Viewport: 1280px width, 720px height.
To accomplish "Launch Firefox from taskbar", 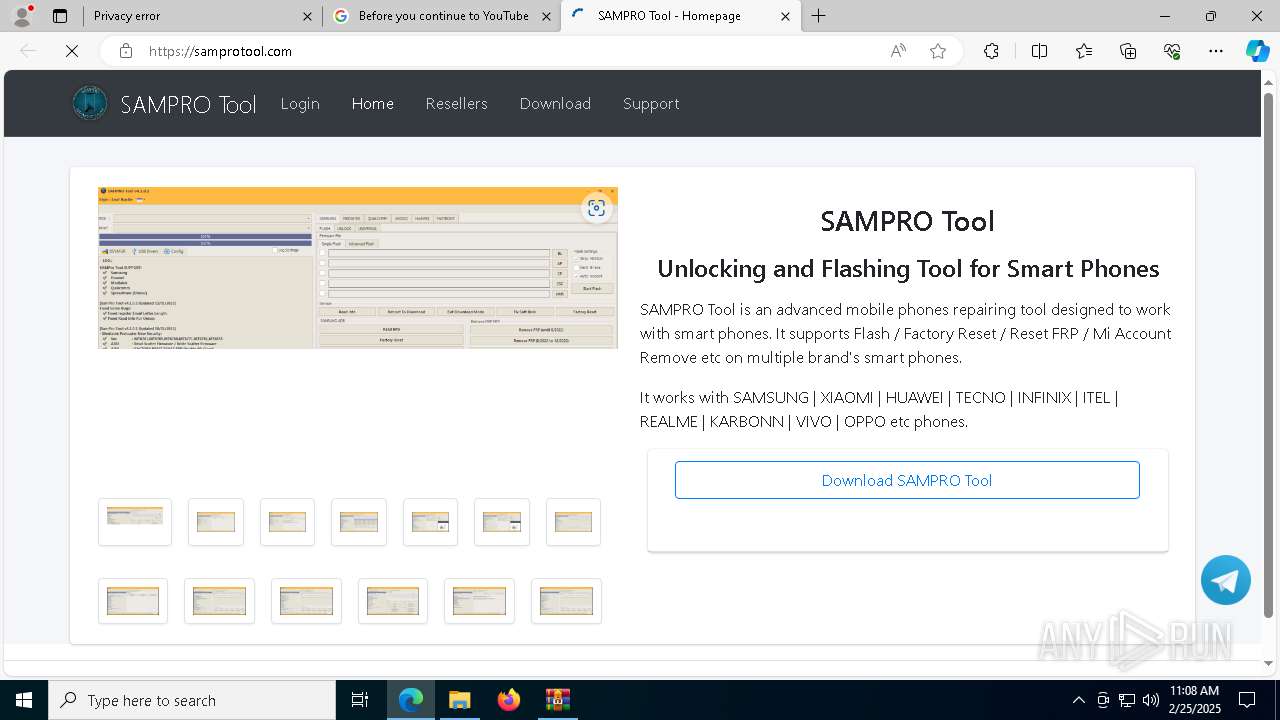I will [x=508, y=700].
